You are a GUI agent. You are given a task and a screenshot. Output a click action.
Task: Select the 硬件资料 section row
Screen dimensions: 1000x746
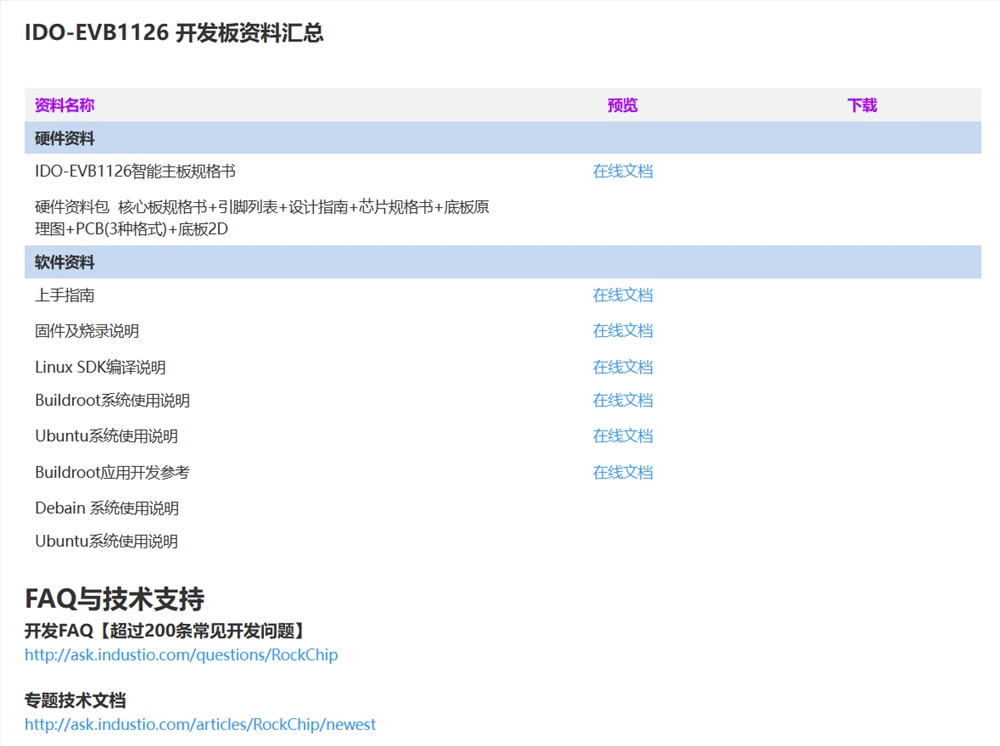[503, 138]
